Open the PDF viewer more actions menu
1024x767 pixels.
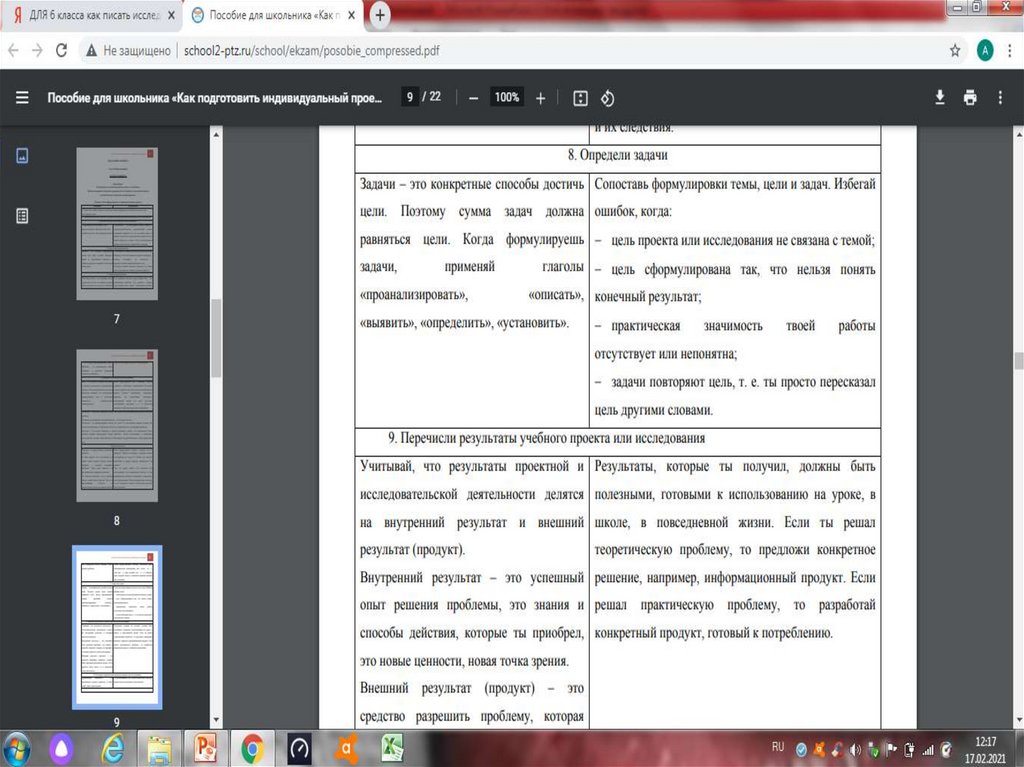[1001, 97]
